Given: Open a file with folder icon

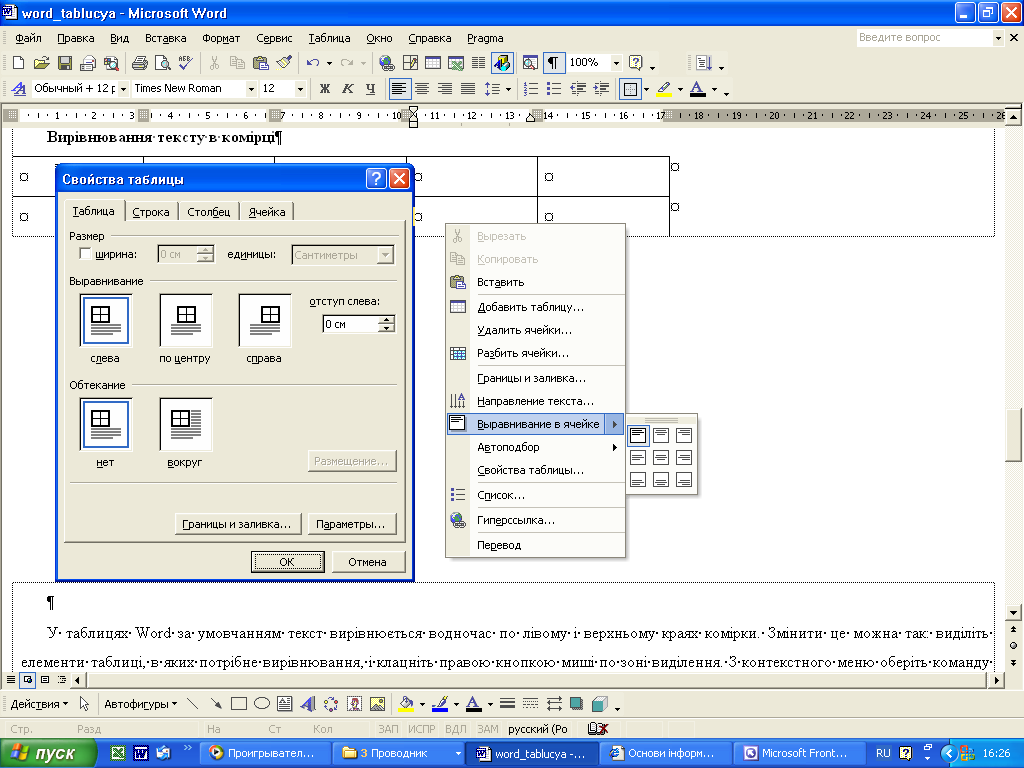Looking at the screenshot, I should click(x=41, y=63).
